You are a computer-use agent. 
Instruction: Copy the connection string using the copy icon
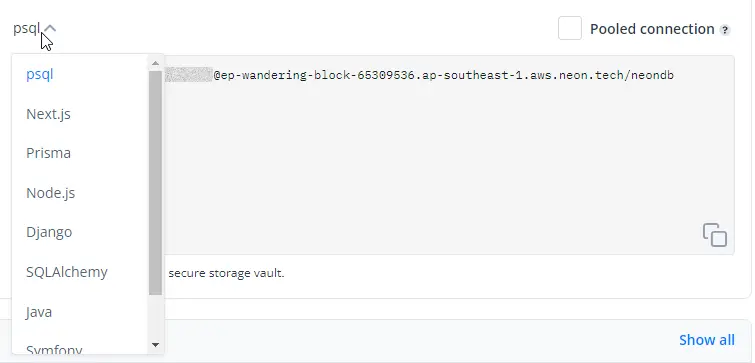point(715,235)
